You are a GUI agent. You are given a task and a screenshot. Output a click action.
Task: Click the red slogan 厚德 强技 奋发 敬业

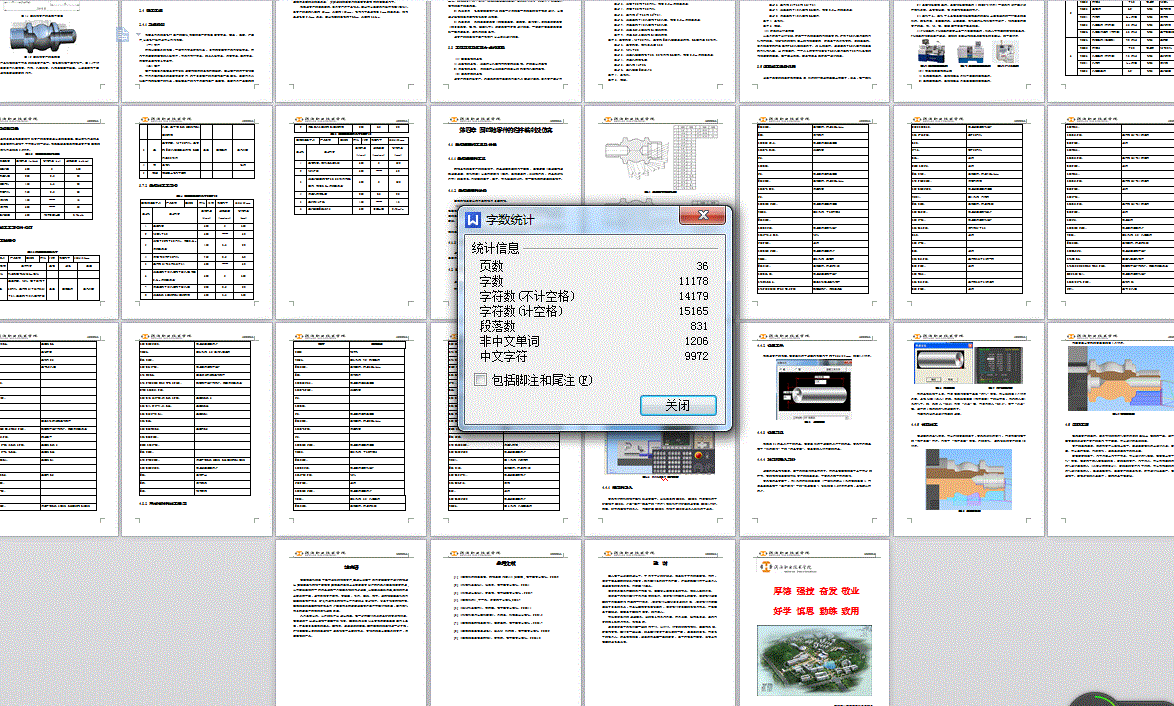[816, 591]
